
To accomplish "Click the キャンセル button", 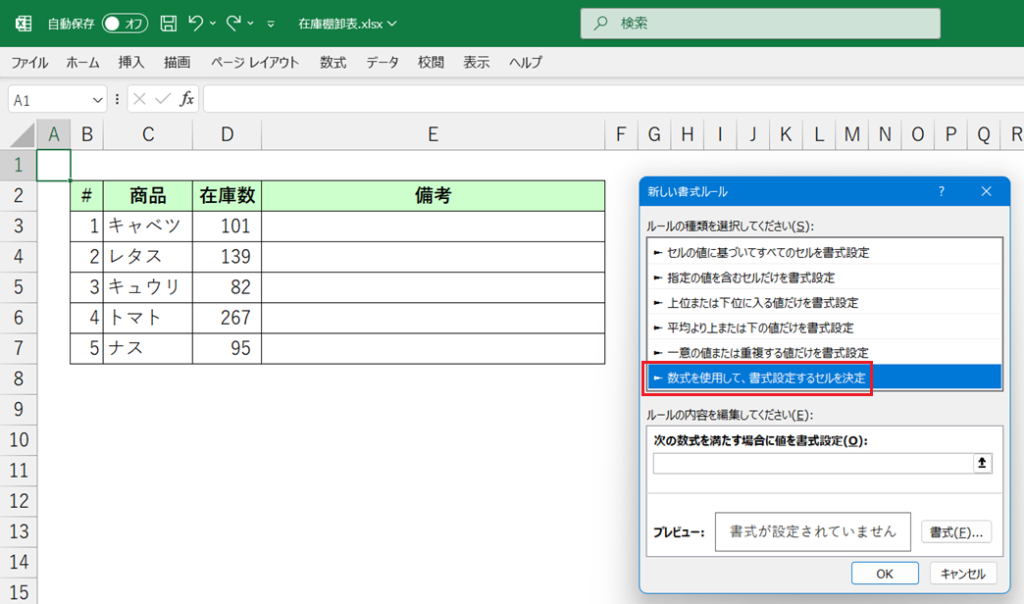I will tap(963, 573).
